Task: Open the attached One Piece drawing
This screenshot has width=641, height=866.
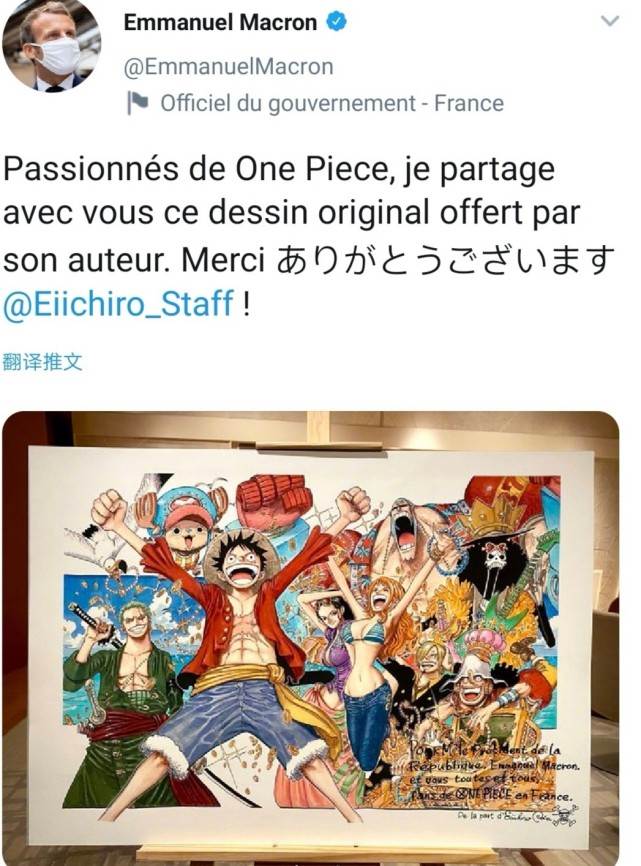Action: [x=310, y=638]
